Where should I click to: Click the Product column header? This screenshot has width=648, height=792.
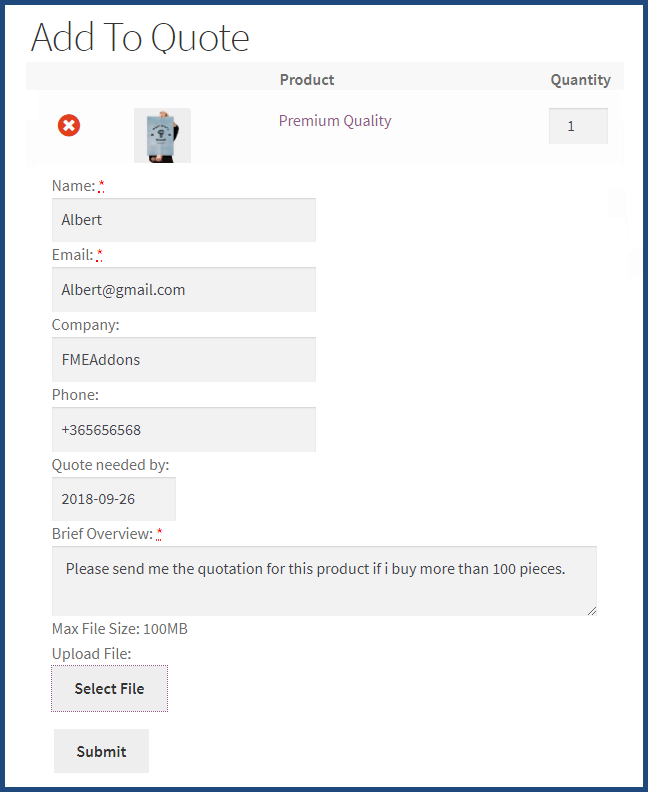tap(307, 80)
